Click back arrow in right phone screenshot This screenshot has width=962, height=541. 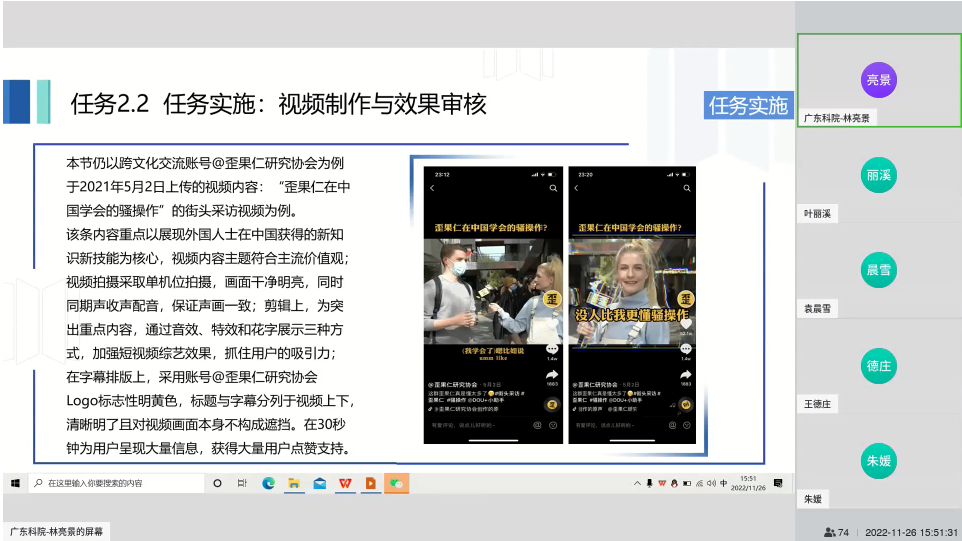point(576,188)
